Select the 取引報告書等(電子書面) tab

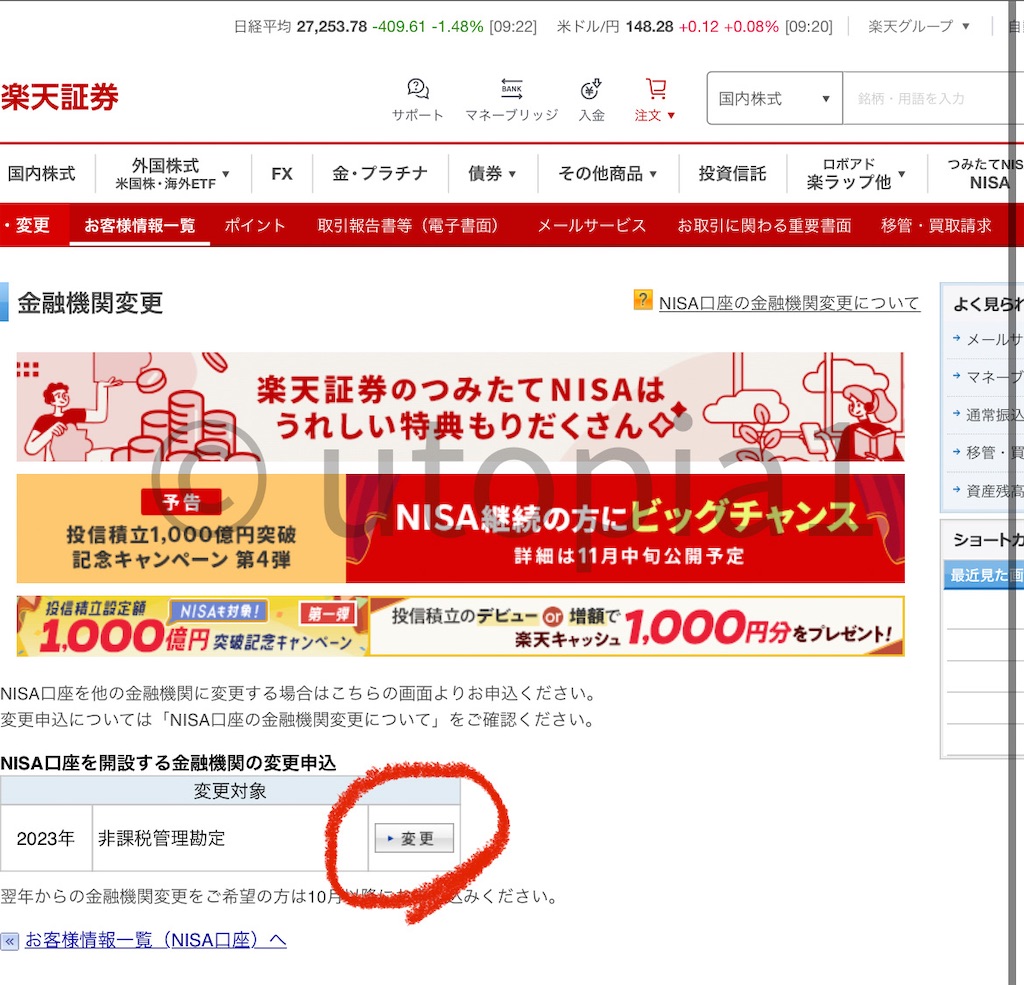[408, 225]
